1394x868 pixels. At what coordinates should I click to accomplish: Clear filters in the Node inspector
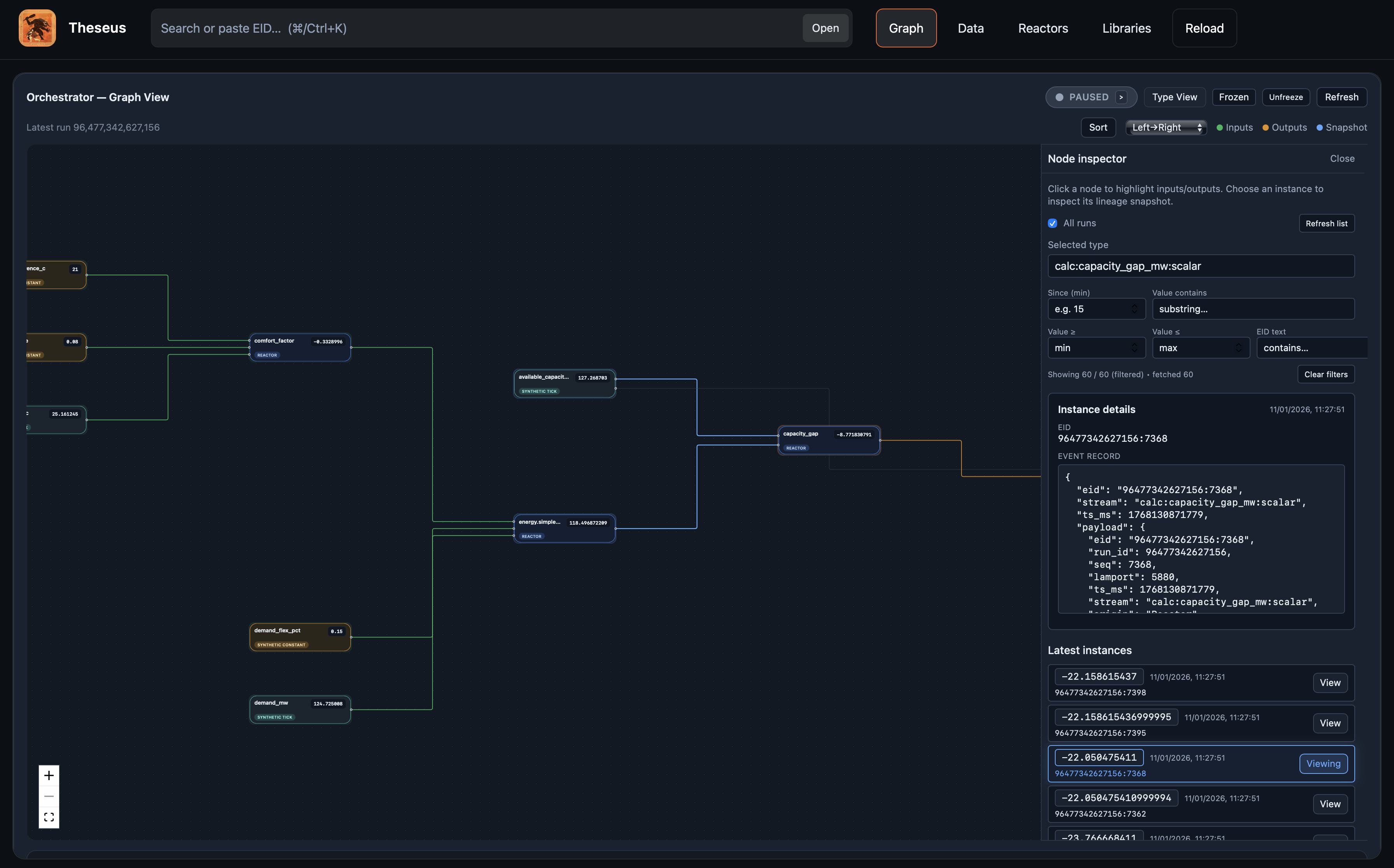click(1326, 374)
